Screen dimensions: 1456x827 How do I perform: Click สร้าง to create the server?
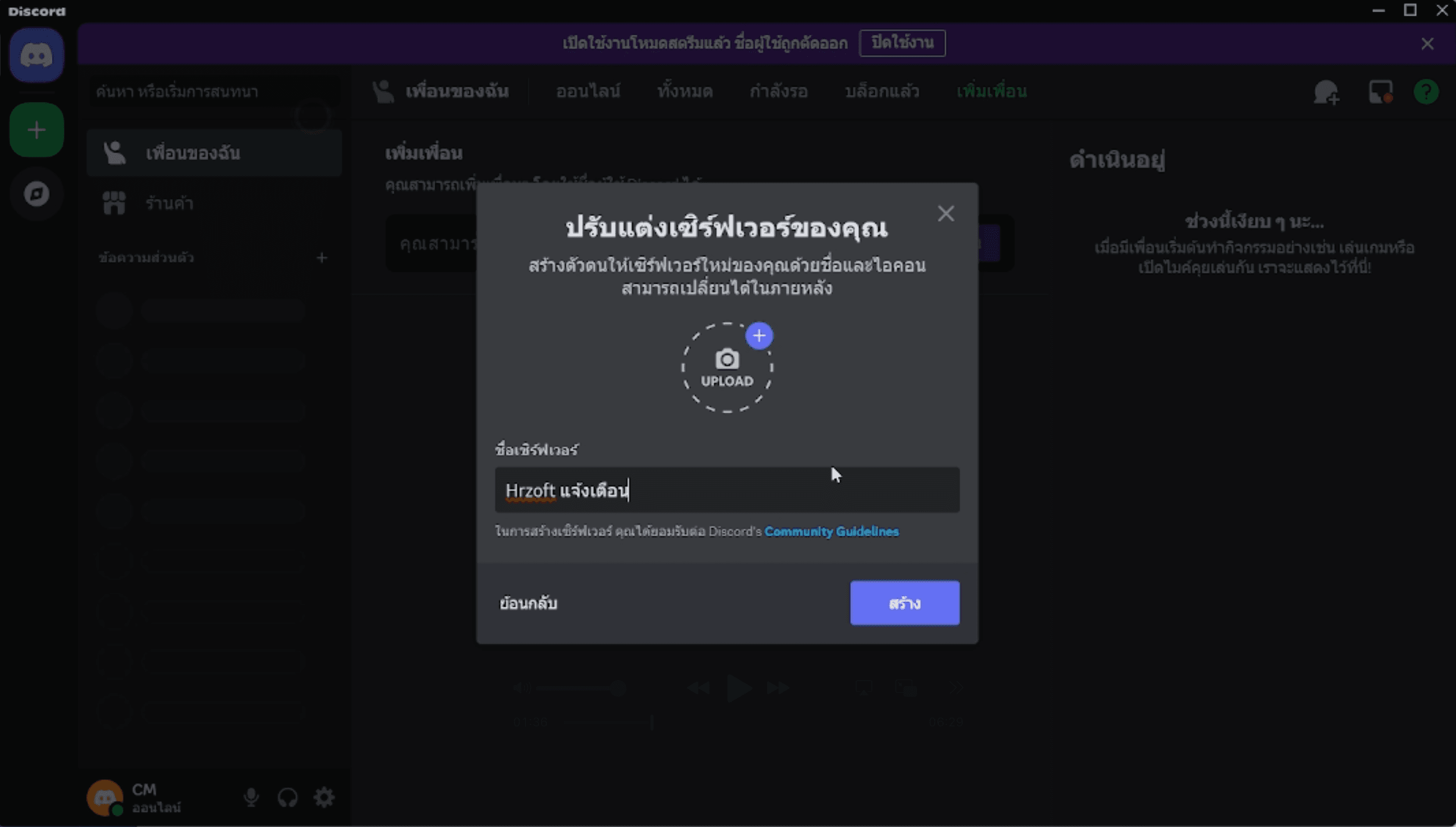coord(904,603)
